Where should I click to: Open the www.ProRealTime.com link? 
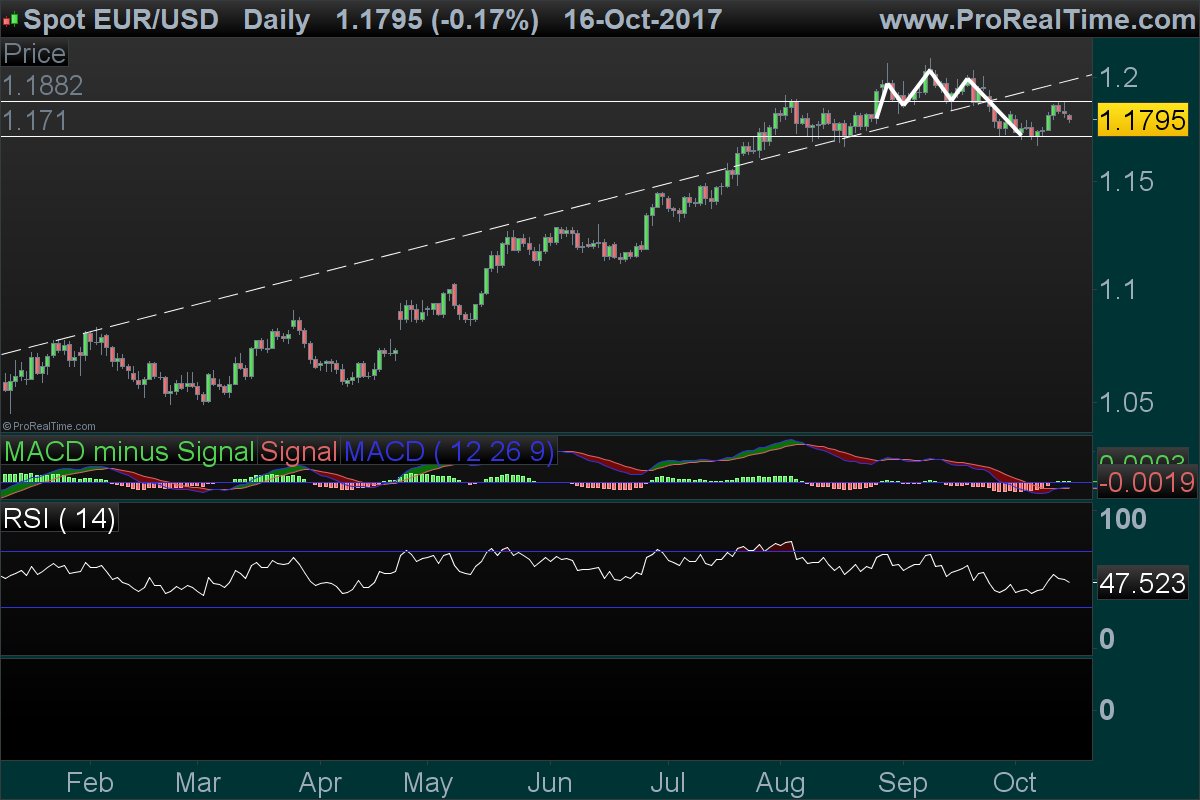point(1037,19)
